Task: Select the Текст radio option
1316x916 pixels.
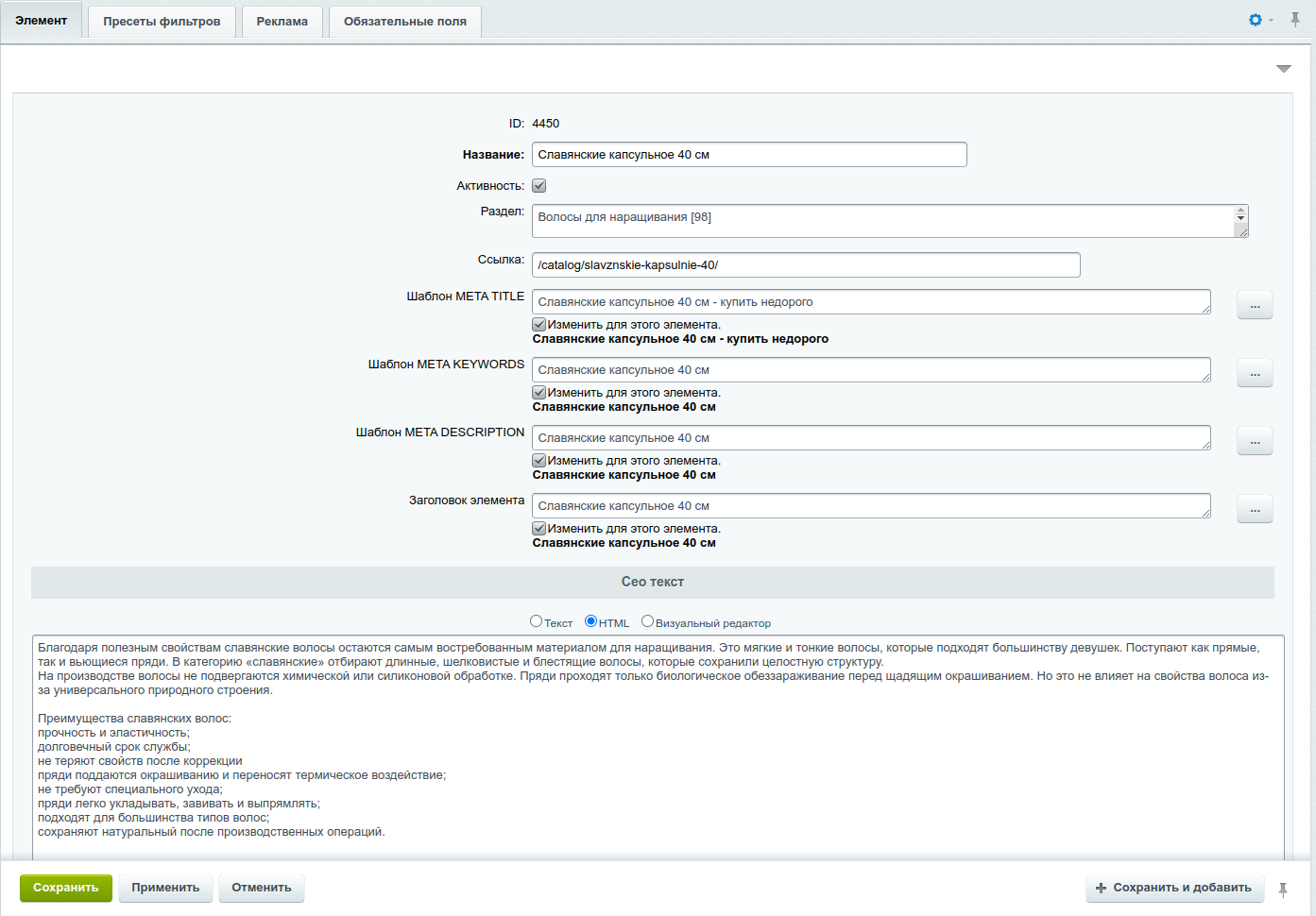Action: pyautogui.click(x=537, y=621)
